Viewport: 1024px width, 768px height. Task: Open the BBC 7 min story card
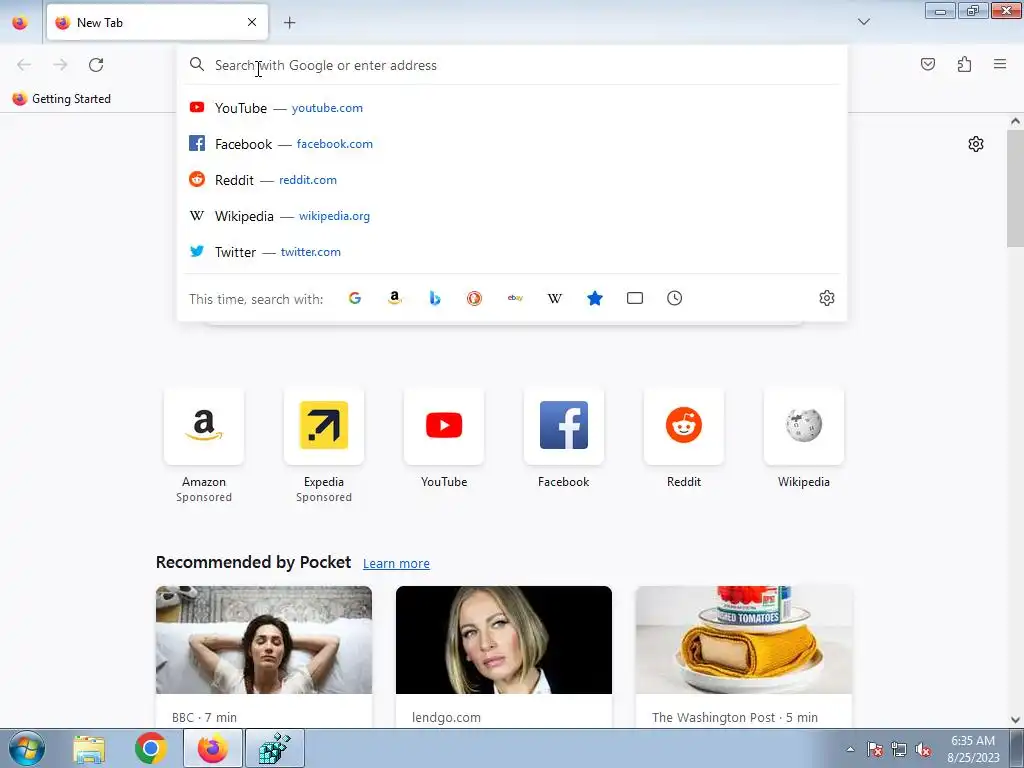[x=264, y=656]
